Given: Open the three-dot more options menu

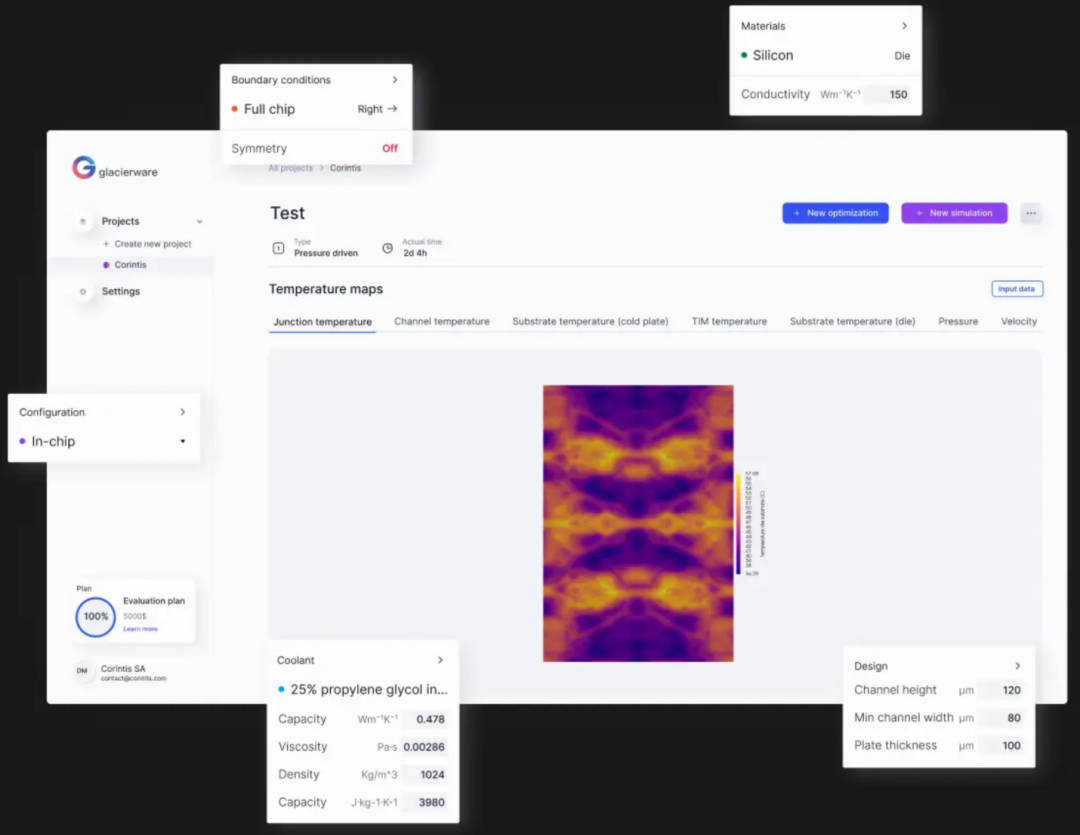Looking at the screenshot, I should click(1031, 213).
